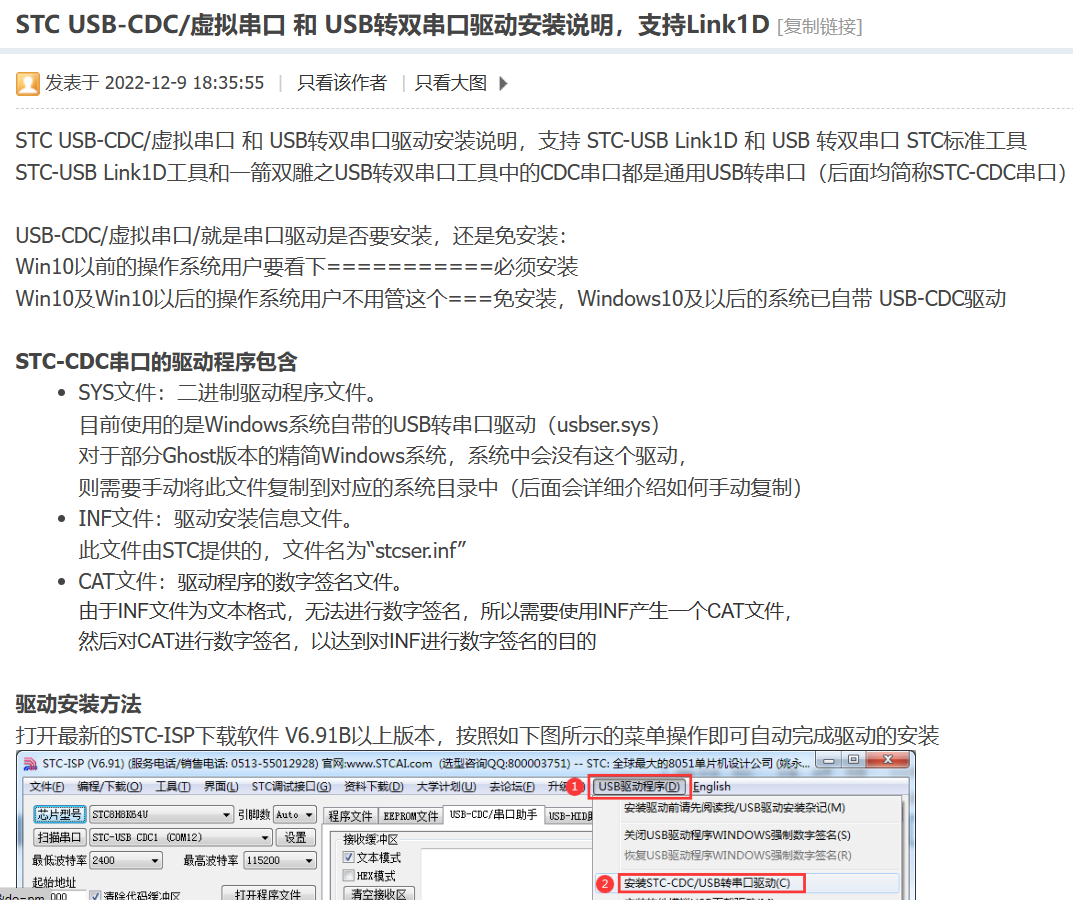Viewport: 1073px width, 900px height.
Task: Click the bullet line CAT文件：驱动程序的数字签名文件
Action: tap(240, 582)
